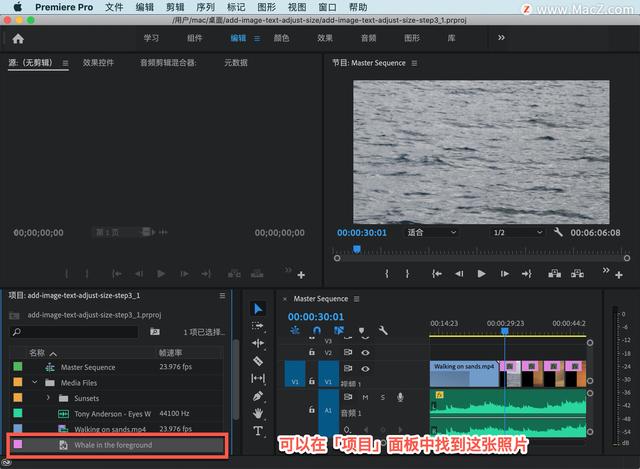Screen dimensions: 640x469
Task: Select the Ripple Edit tool
Action: point(258,343)
